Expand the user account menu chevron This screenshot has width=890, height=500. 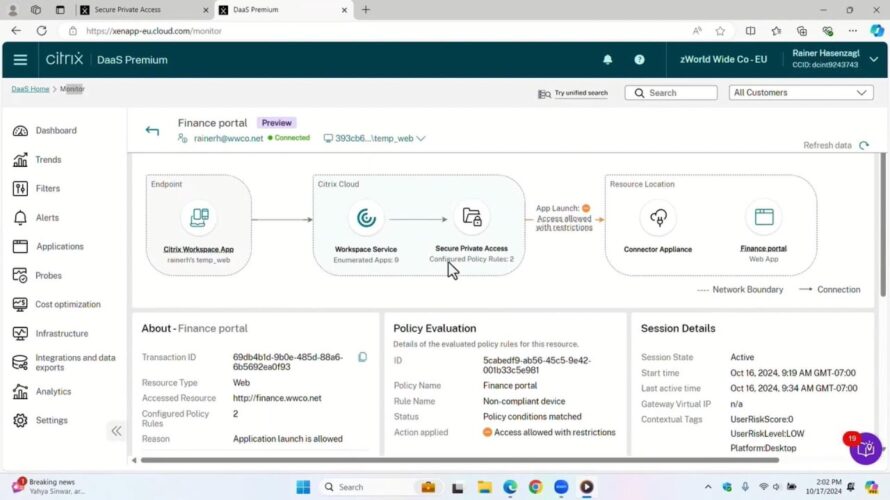click(x=874, y=60)
